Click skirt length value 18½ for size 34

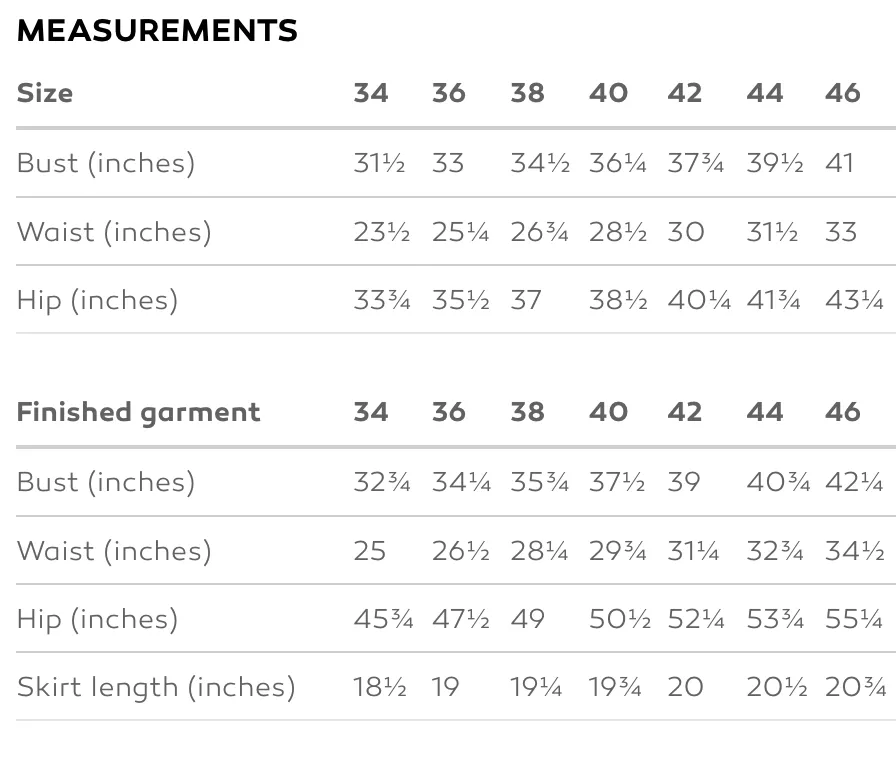tap(379, 687)
